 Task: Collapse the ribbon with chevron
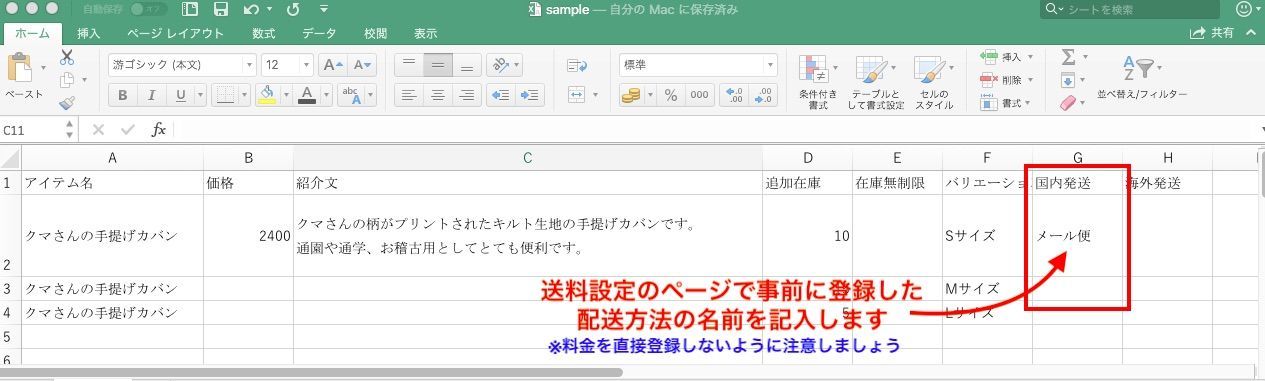[1252, 33]
